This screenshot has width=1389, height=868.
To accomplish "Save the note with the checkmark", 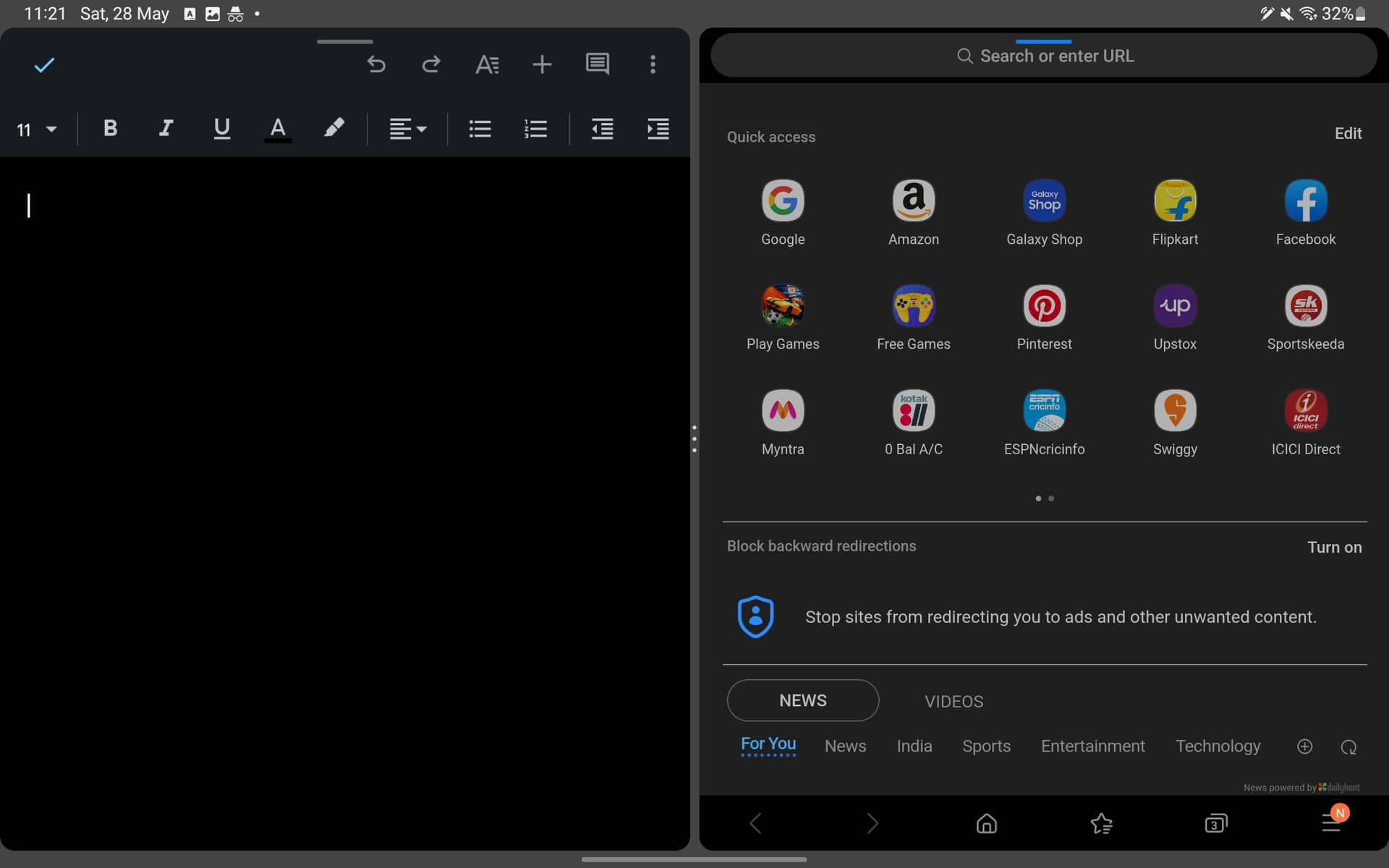I will [43, 65].
